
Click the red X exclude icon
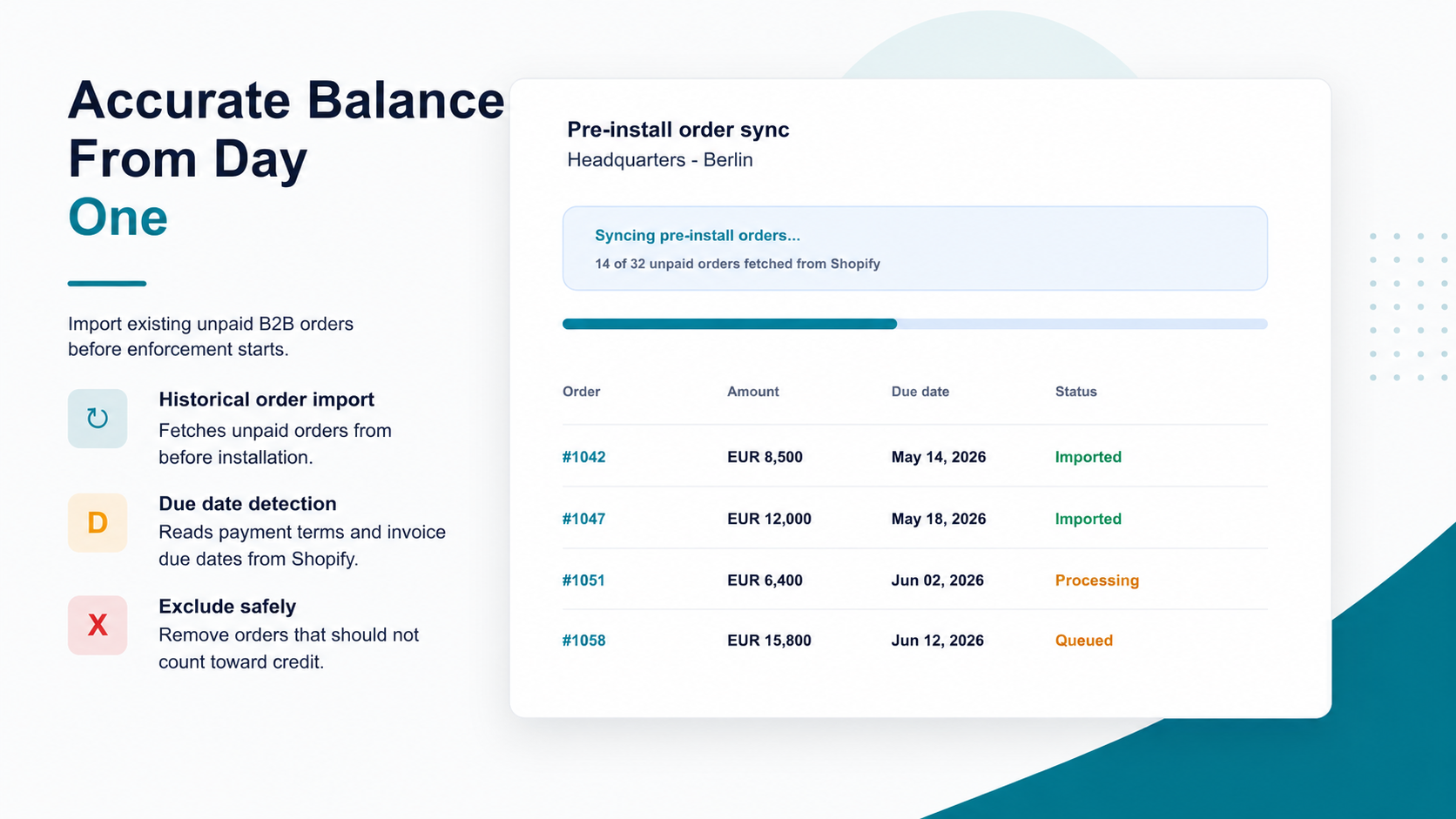[98, 625]
